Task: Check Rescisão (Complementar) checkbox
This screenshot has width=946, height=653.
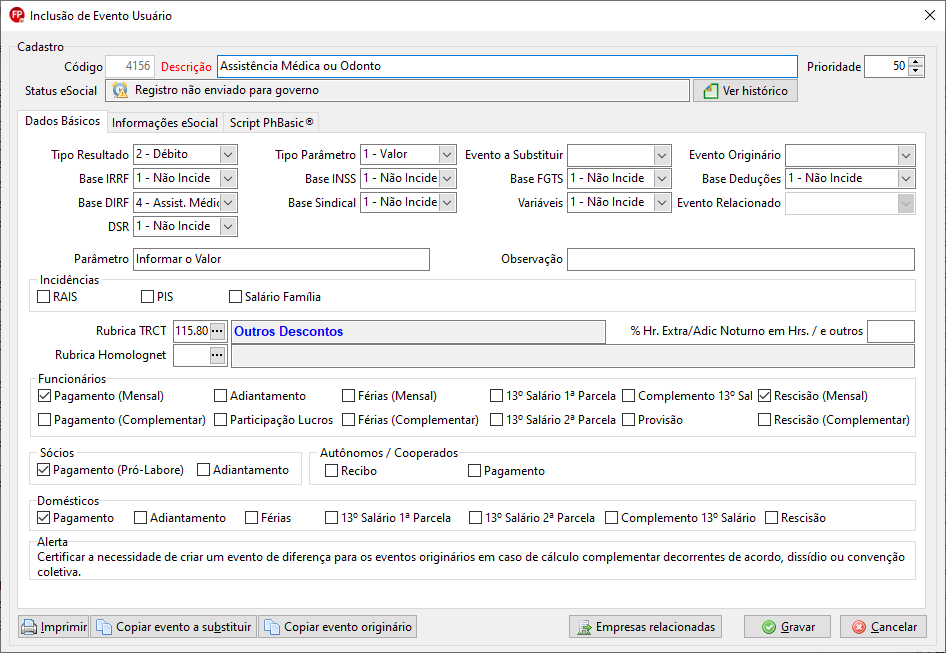Action: (764, 419)
